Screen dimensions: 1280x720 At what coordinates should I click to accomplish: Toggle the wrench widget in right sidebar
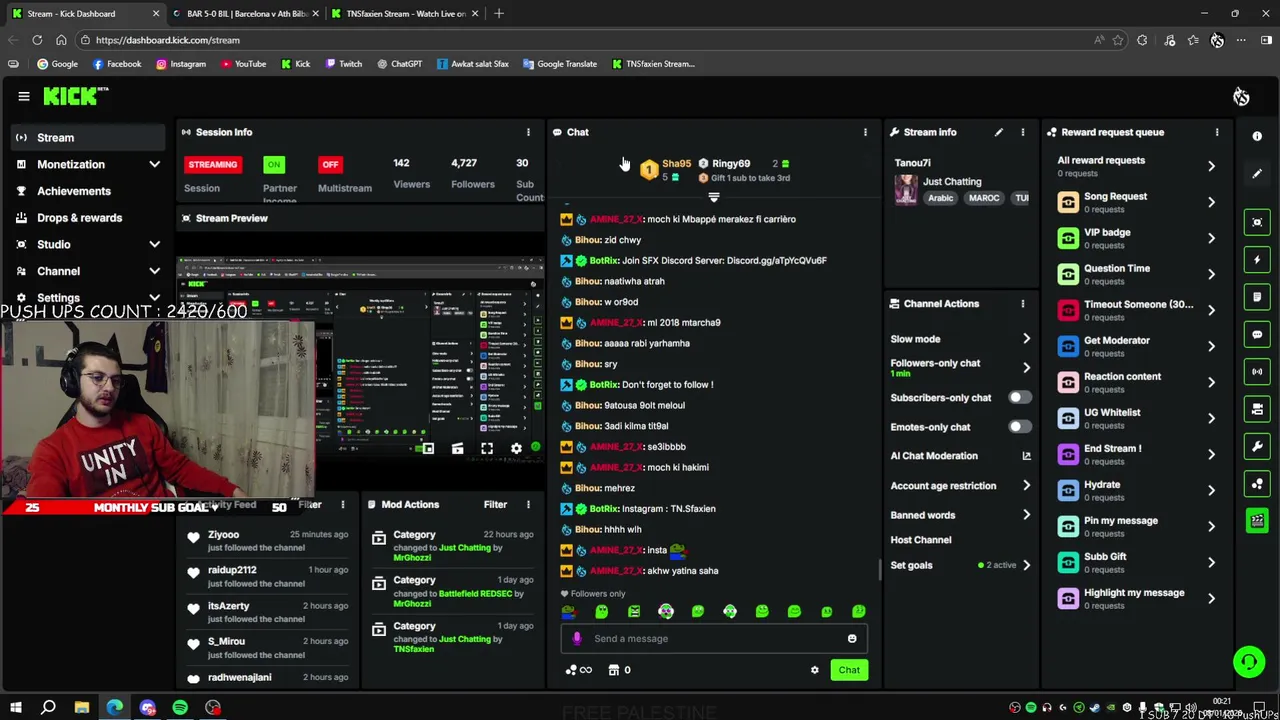pos(1257,446)
